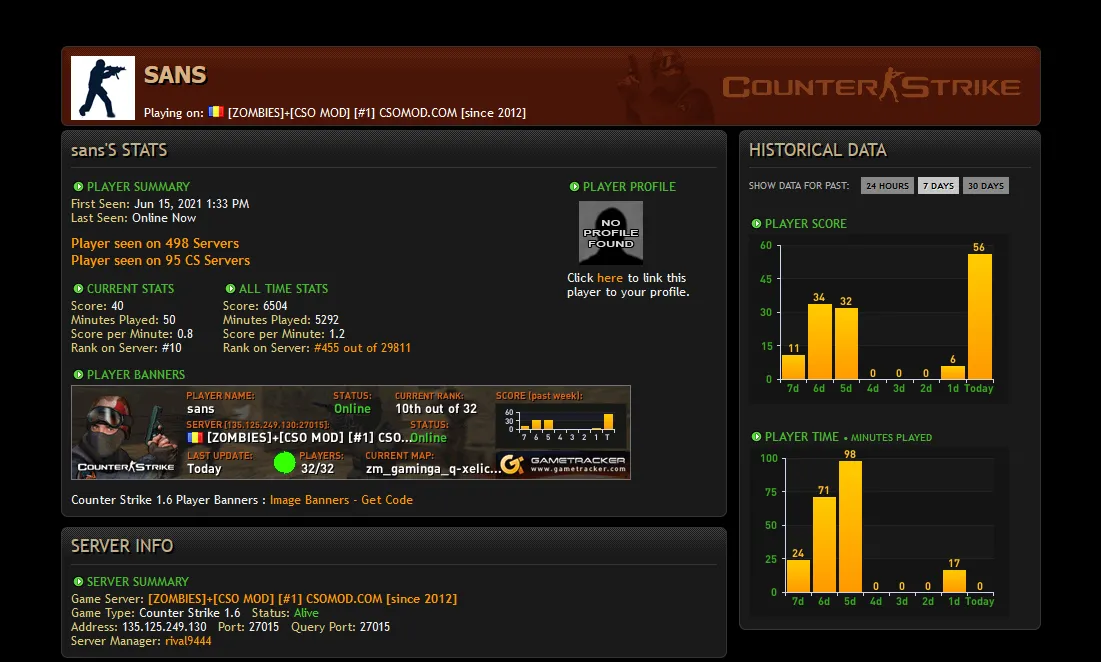Click the 5d bar showing 32 score
This screenshot has height=662, width=1101.
click(846, 344)
